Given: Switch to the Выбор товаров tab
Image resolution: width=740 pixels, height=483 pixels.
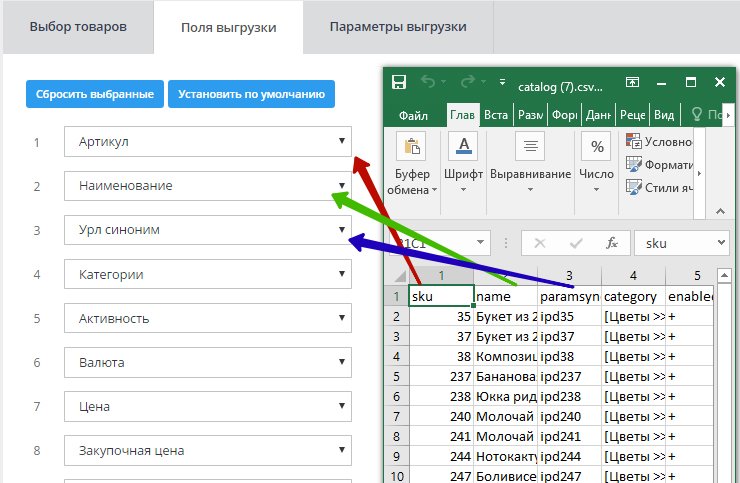Looking at the screenshot, I should tap(78, 27).
